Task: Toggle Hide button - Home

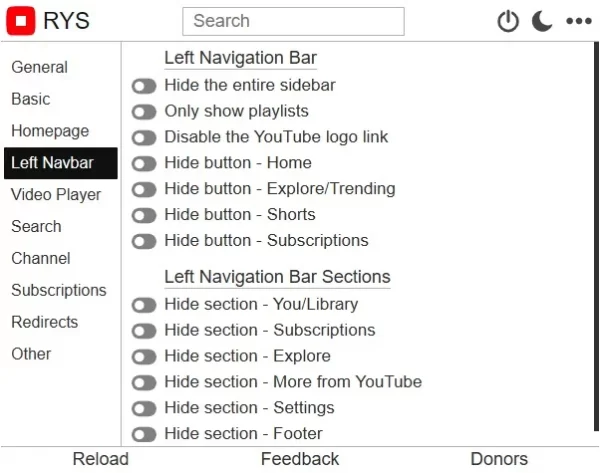Action: tap(144, 164)
